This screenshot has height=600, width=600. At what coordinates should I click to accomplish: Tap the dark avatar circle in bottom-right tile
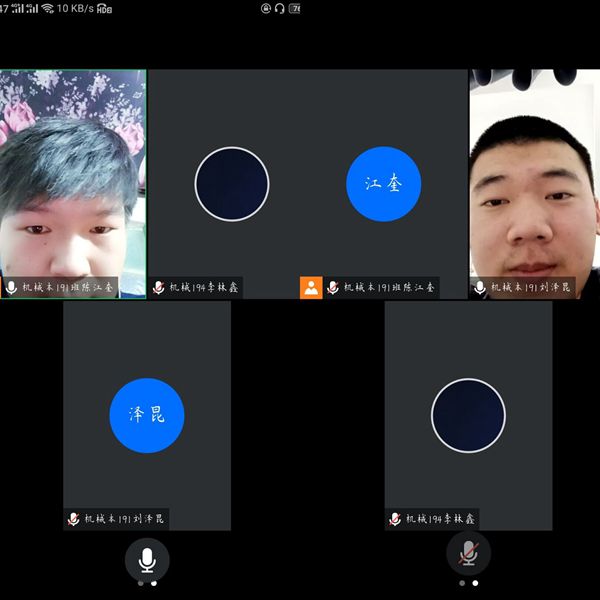pos(468,415)
